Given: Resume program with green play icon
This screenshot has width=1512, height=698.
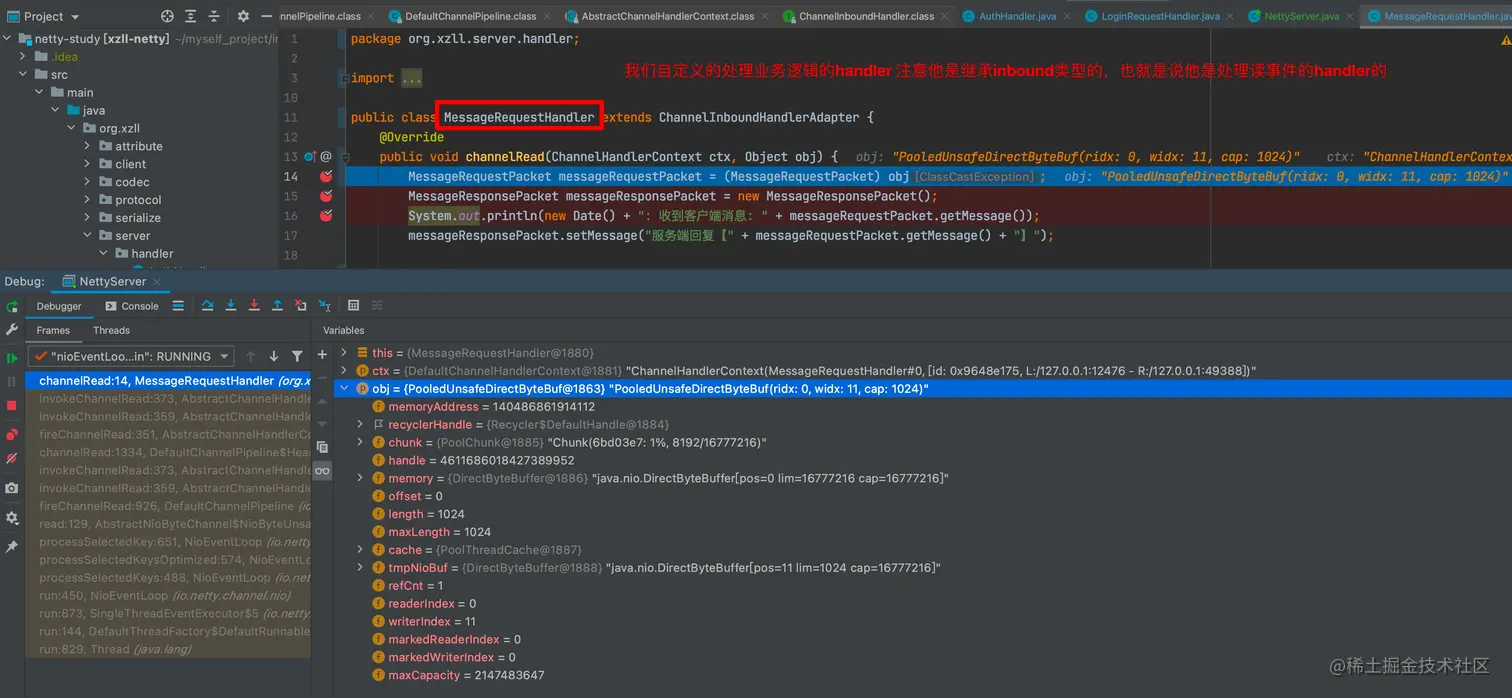Looking at the screenshot, I should (12, 358).
